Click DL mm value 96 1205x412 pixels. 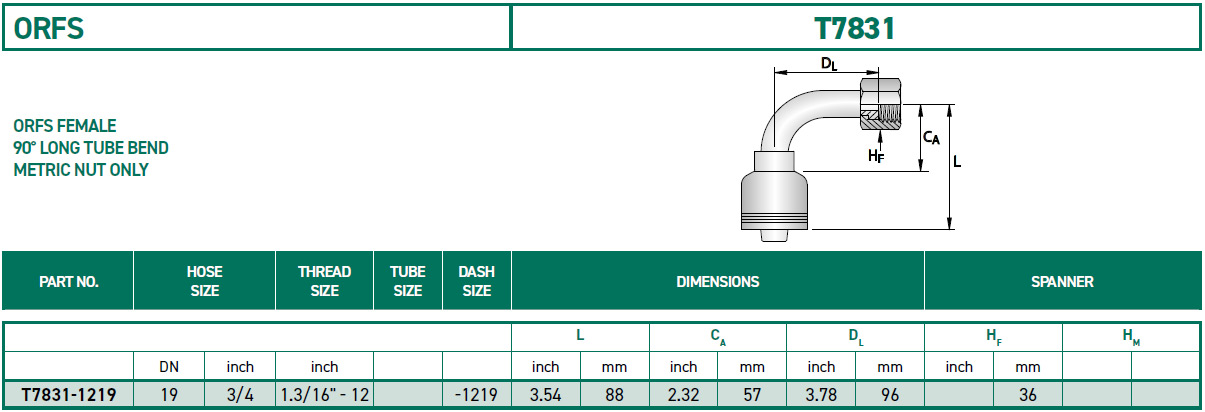pos(890,395)
